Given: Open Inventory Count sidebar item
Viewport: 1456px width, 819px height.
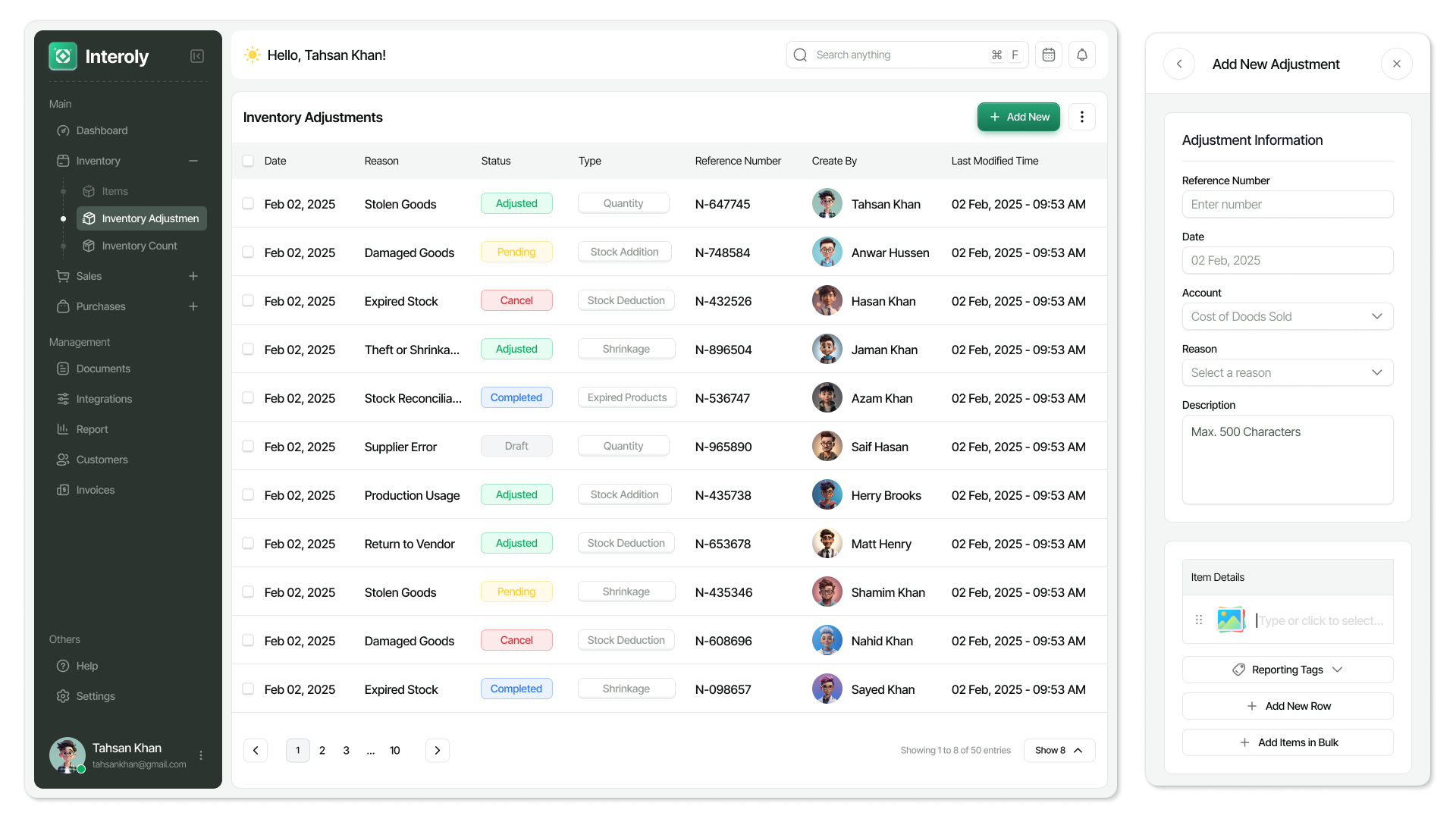Looking at the screenshot, I should coord(140,246).
